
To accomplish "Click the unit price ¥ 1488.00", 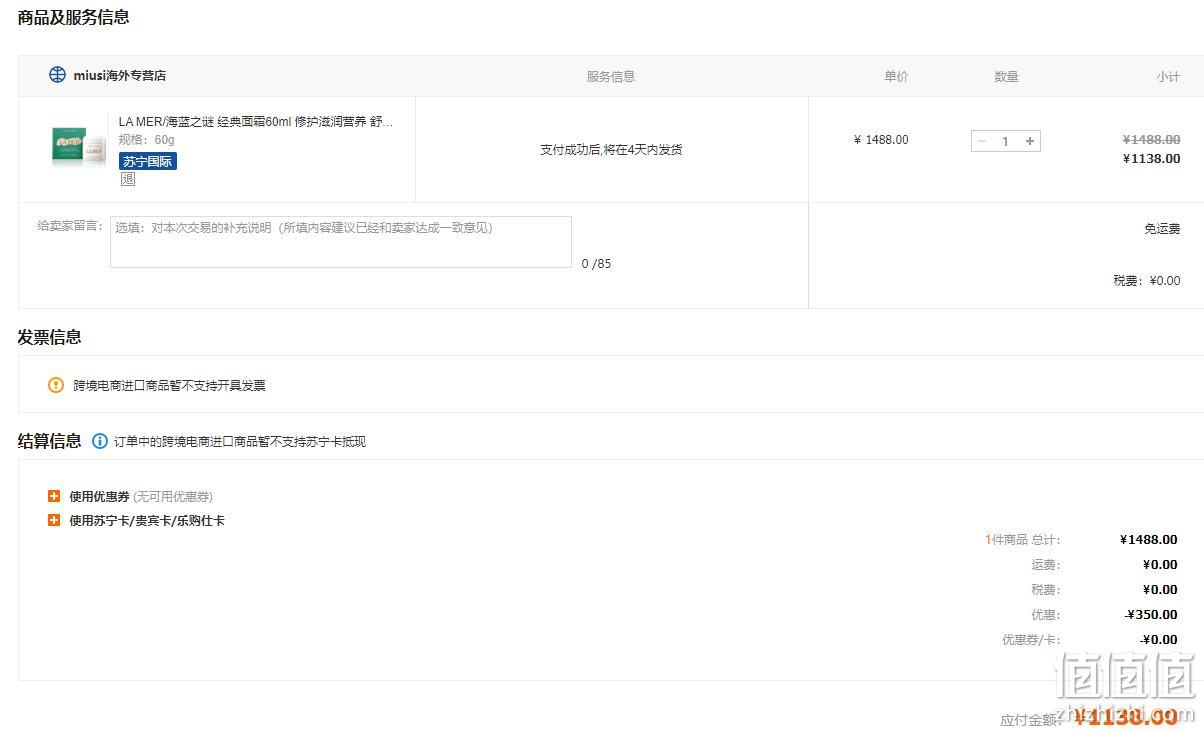I will [x=881, y=140].
